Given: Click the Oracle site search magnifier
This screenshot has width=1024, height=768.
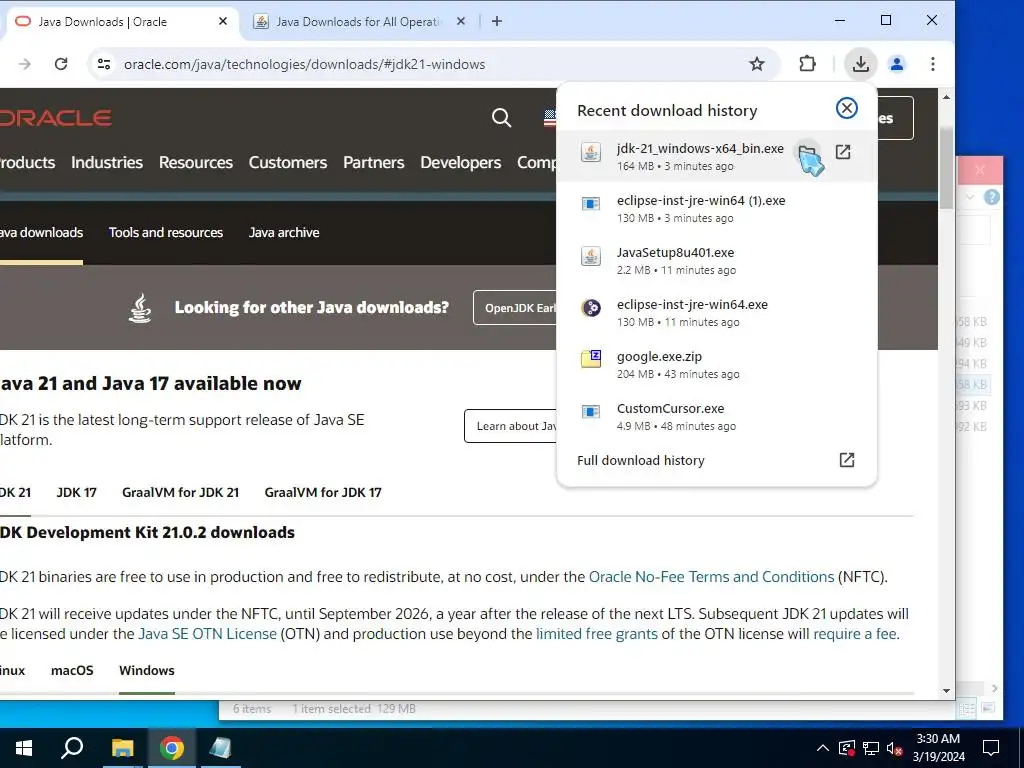Looking at the screenshot, I should (x=501, y=118).
